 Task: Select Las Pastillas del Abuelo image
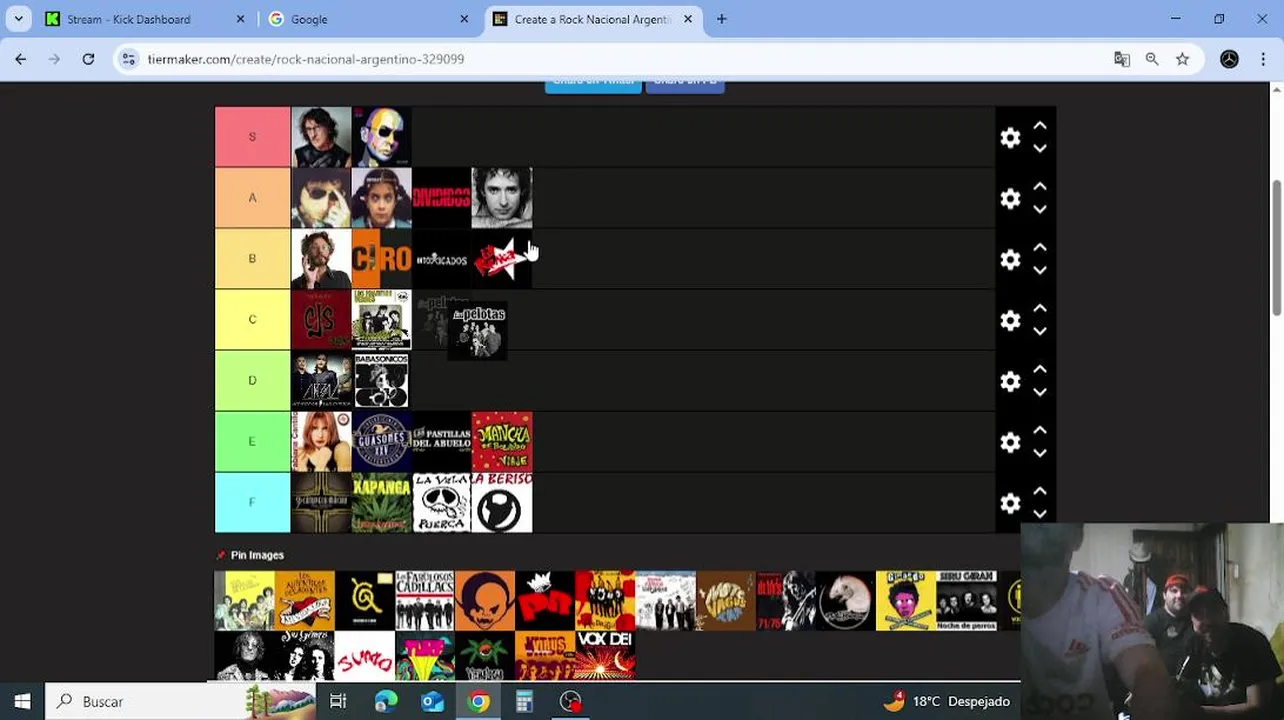[441, 442]
